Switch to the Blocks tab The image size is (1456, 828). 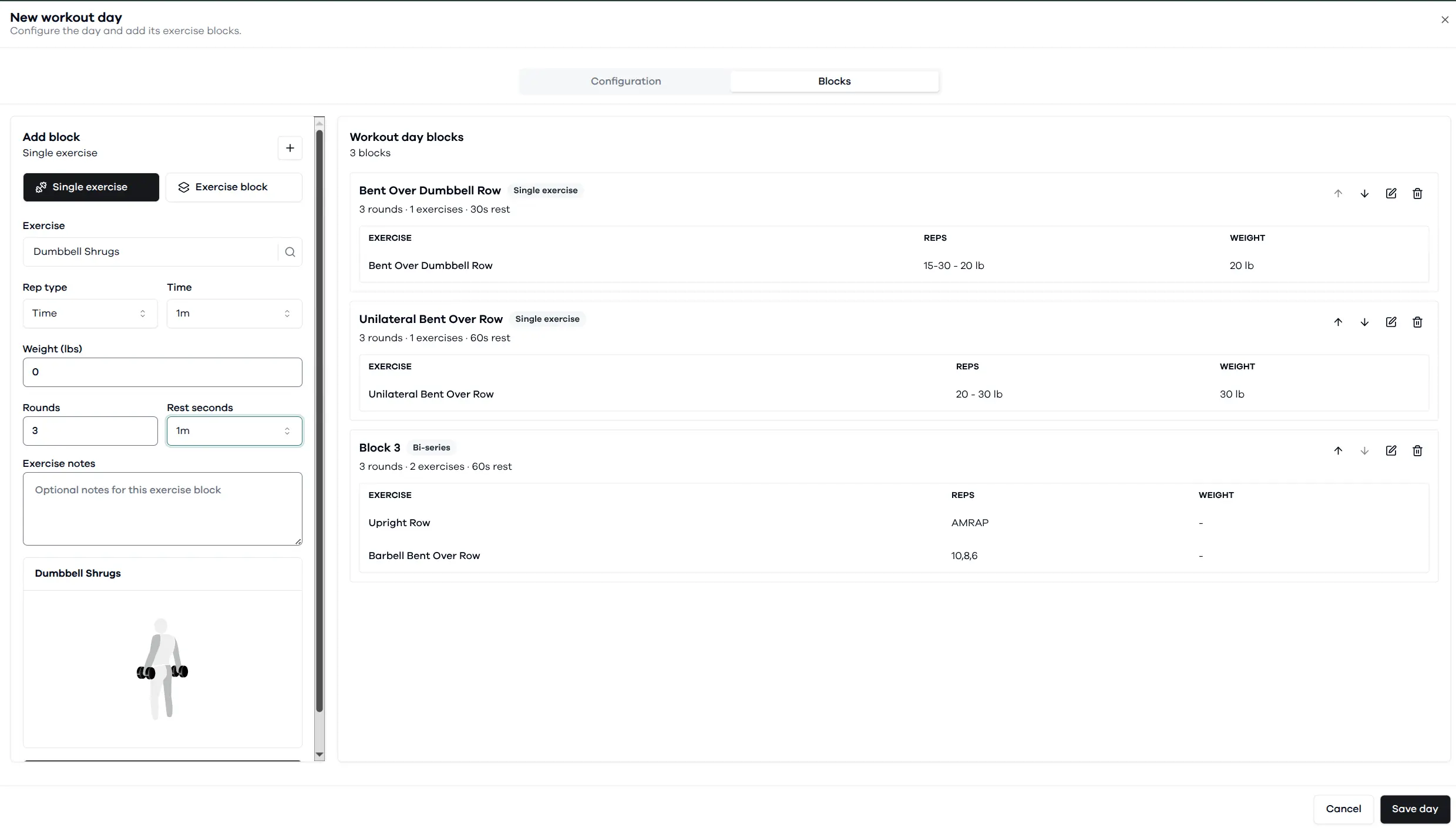(834, 81)
